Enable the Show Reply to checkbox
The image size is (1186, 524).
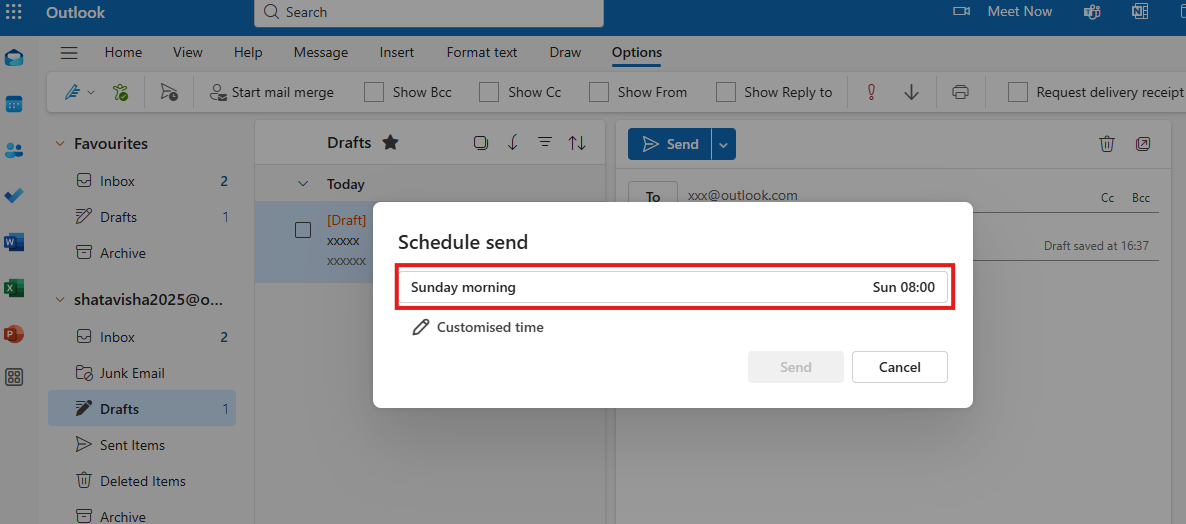[725, 92]
